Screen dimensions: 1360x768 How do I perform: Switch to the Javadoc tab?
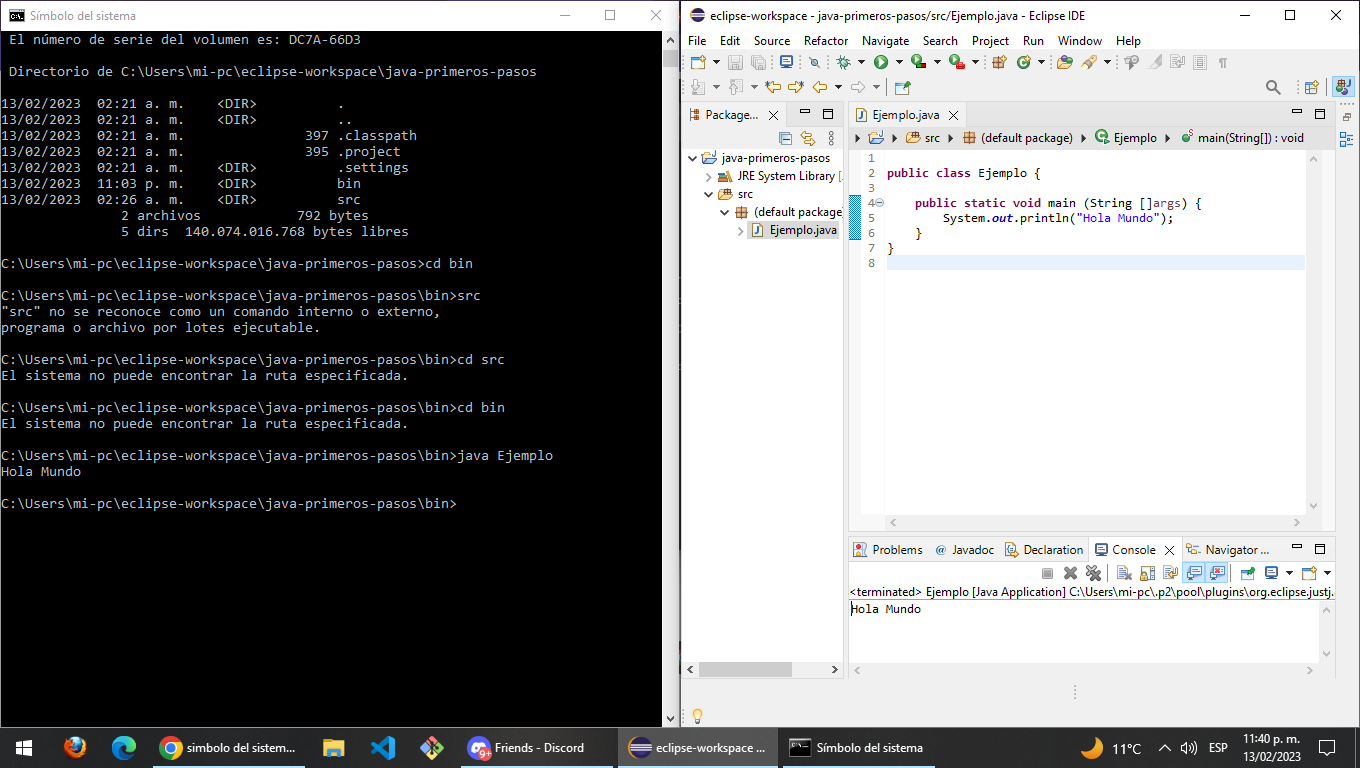(x=964, y=550)
